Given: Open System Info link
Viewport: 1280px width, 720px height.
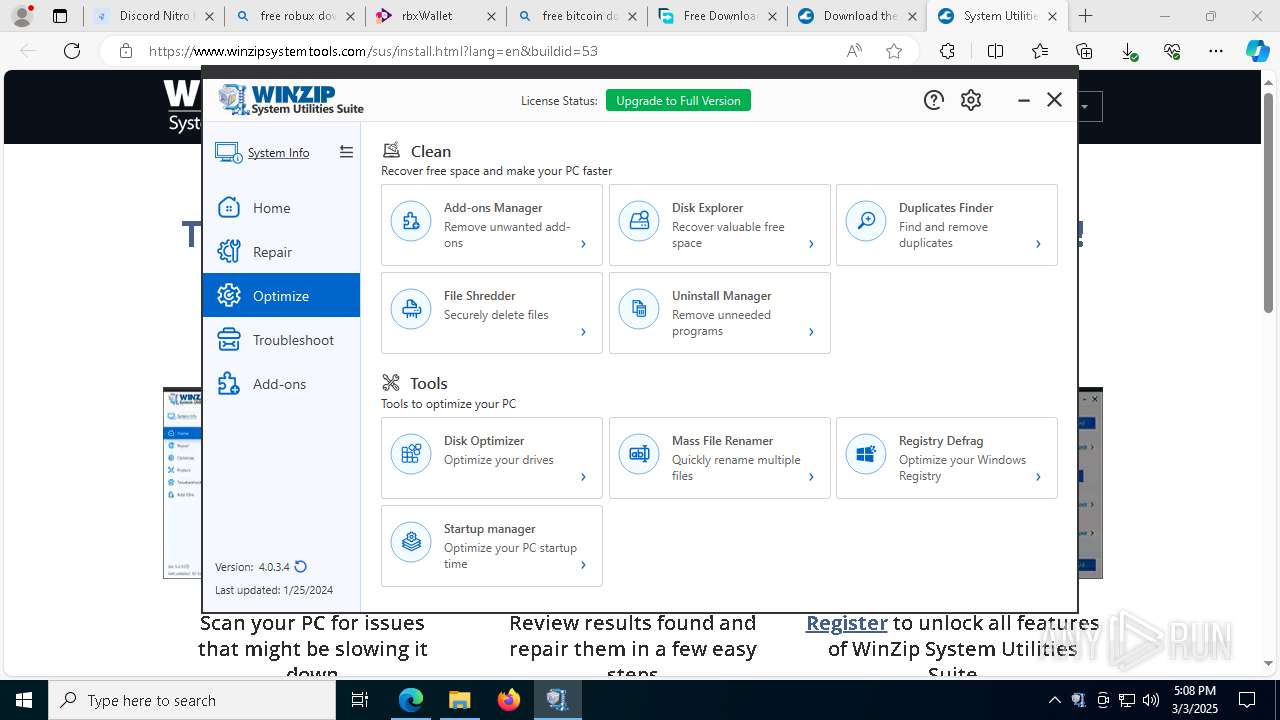Looking at the screenshot, I should pyautogui.click(x=278, y=153).
